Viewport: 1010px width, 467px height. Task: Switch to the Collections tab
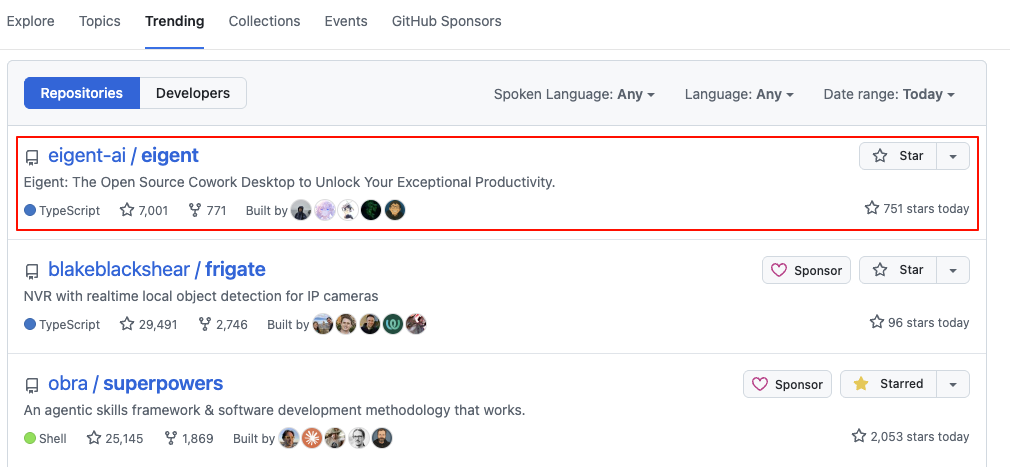tap(264, 21)
